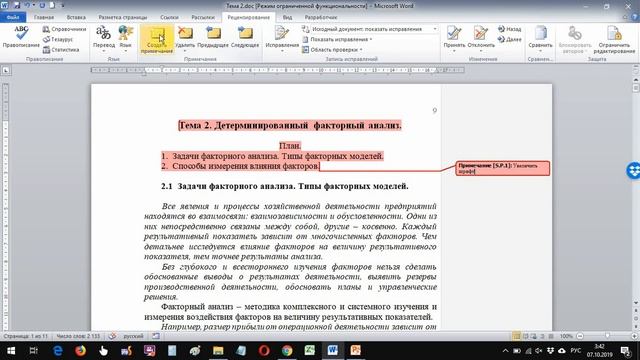Click the РУС input language indicator
The width and height of the screenshot is (640, 360).
(x=576, y=351)
